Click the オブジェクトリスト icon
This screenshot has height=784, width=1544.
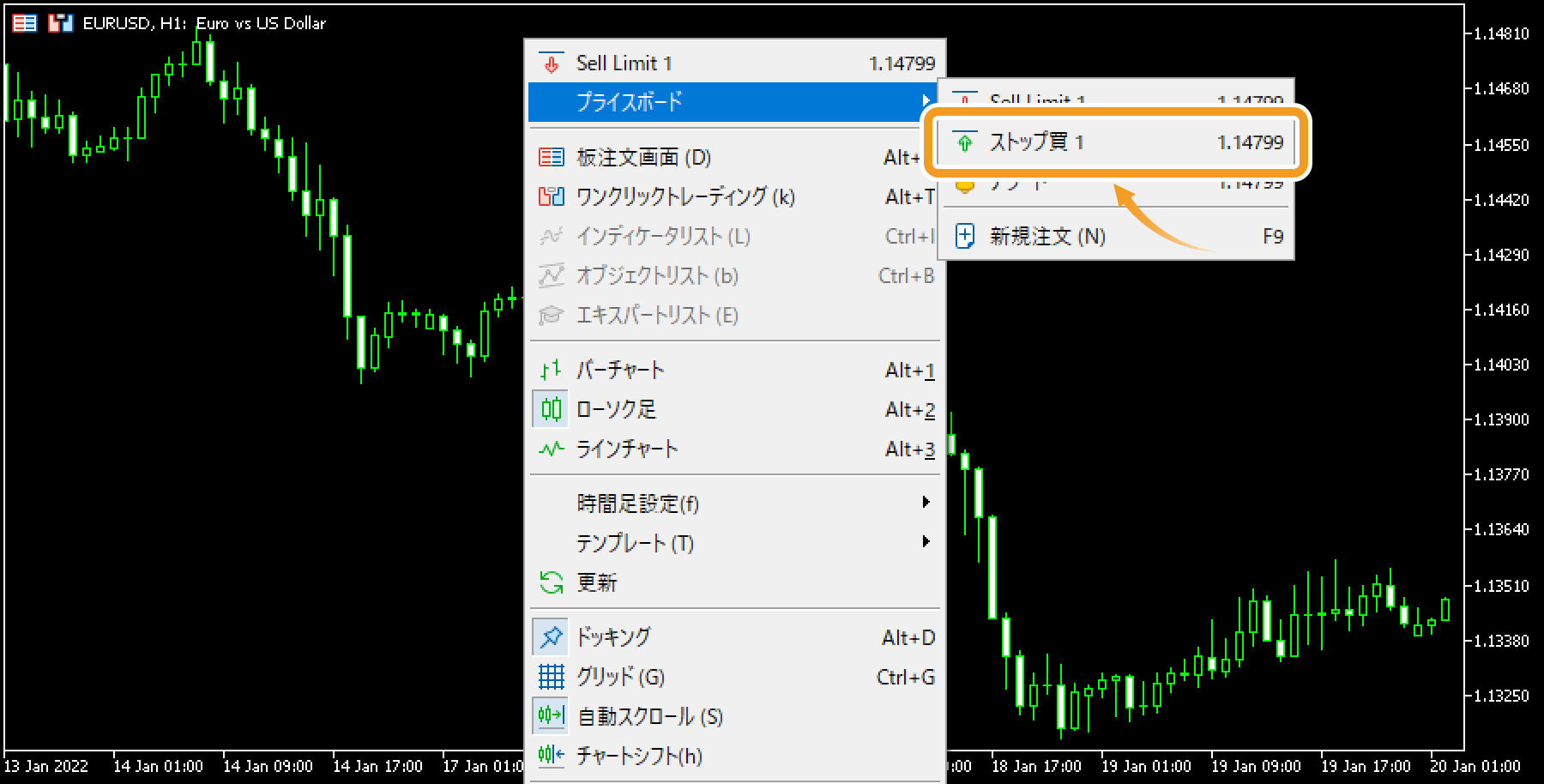(x=552, y=275)
